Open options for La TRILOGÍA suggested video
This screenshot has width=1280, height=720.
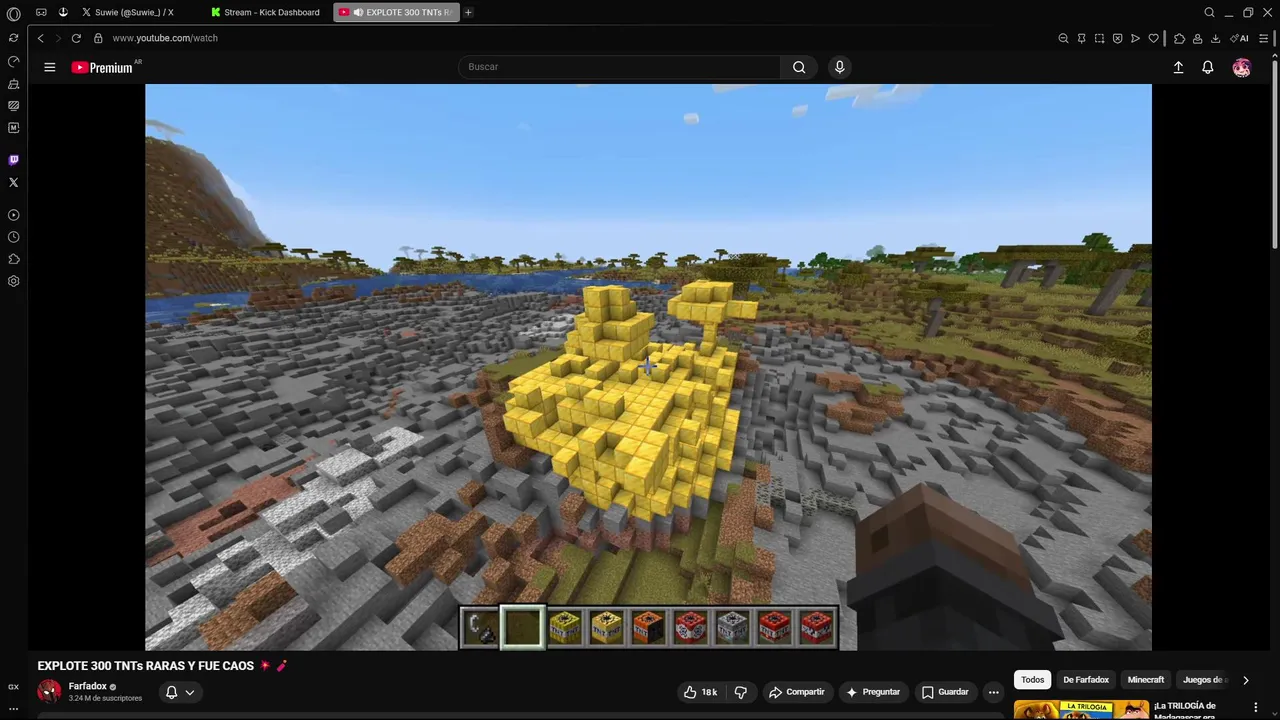(1256, 708)
